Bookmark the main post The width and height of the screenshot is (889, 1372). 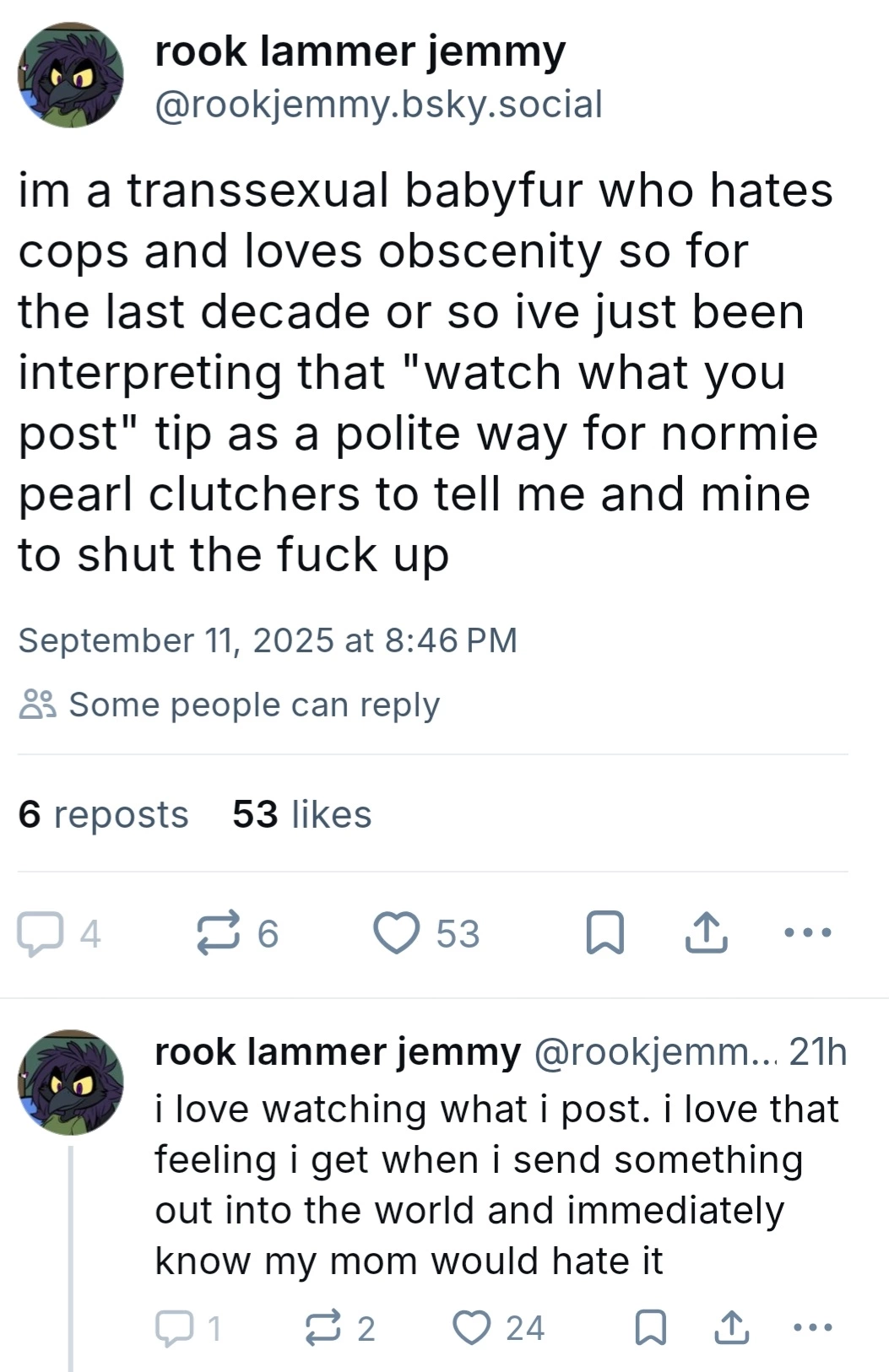(x=605, y=934)
